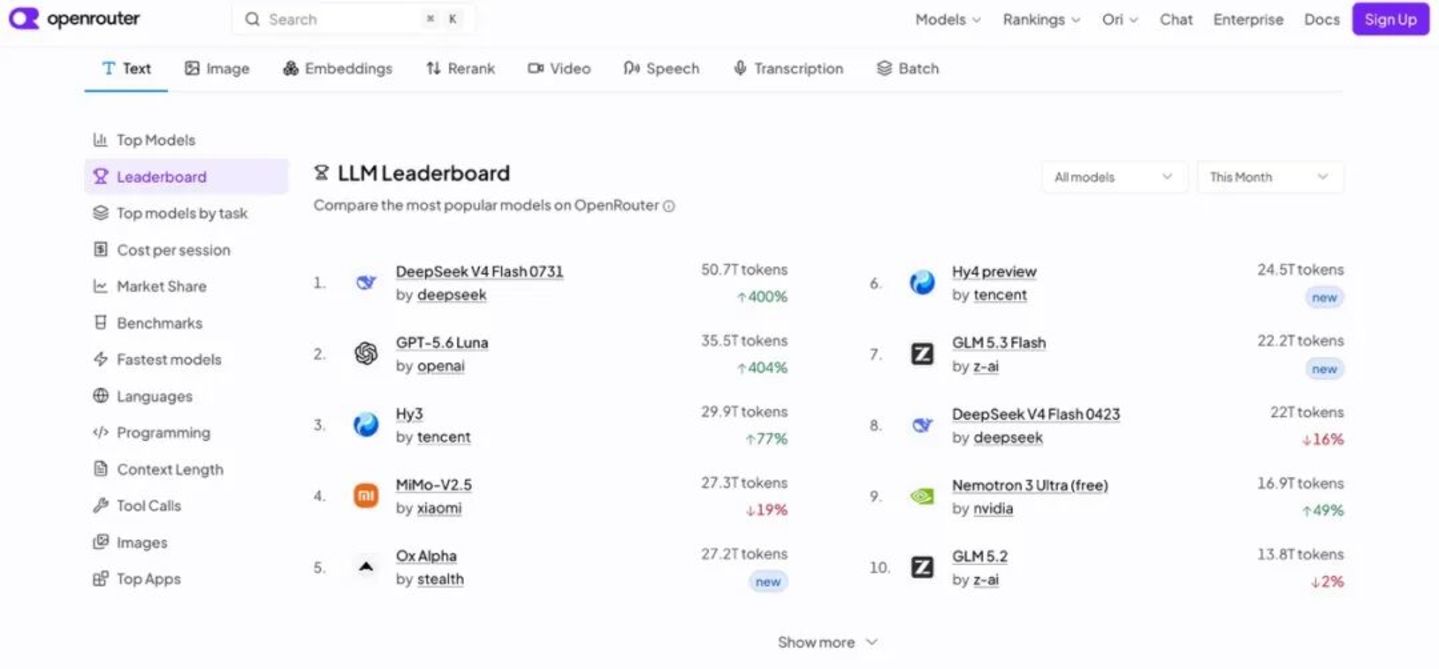Click the Tool Calls wrench icon

[100, 505]
